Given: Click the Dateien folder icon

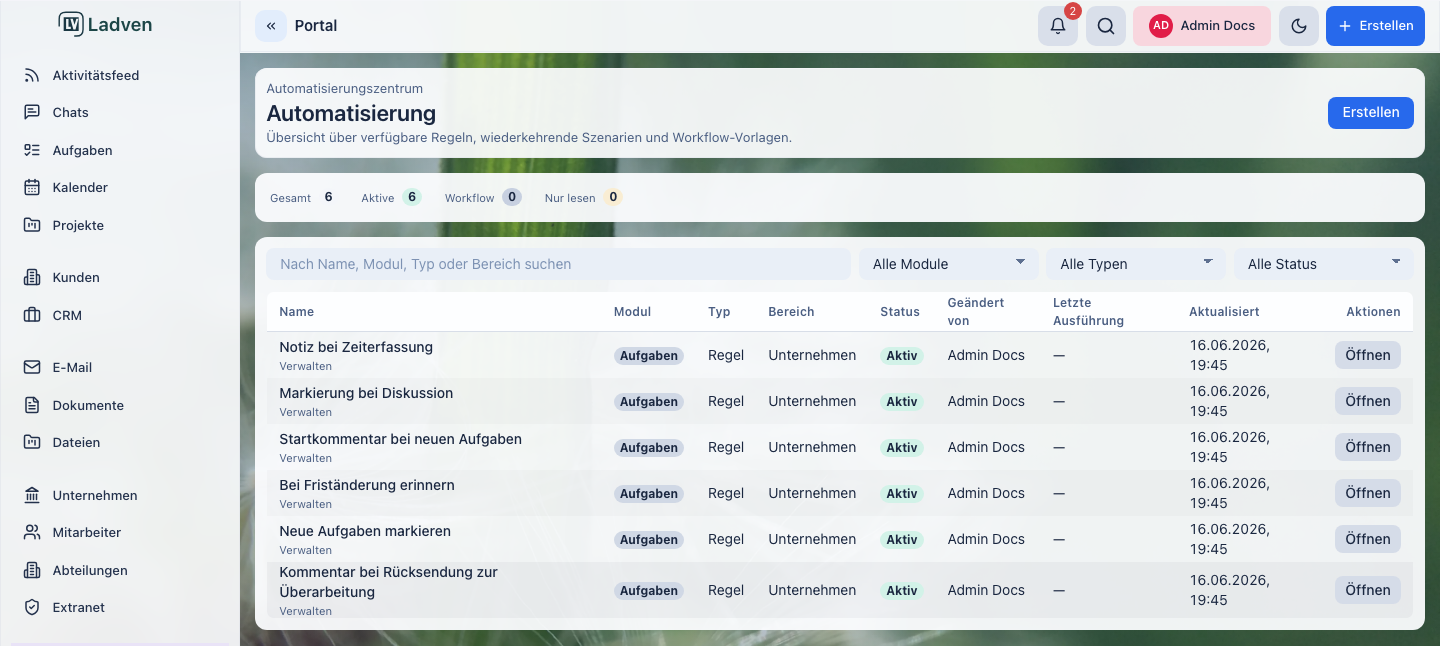Looking at the screenshot, I should point(32,442).
